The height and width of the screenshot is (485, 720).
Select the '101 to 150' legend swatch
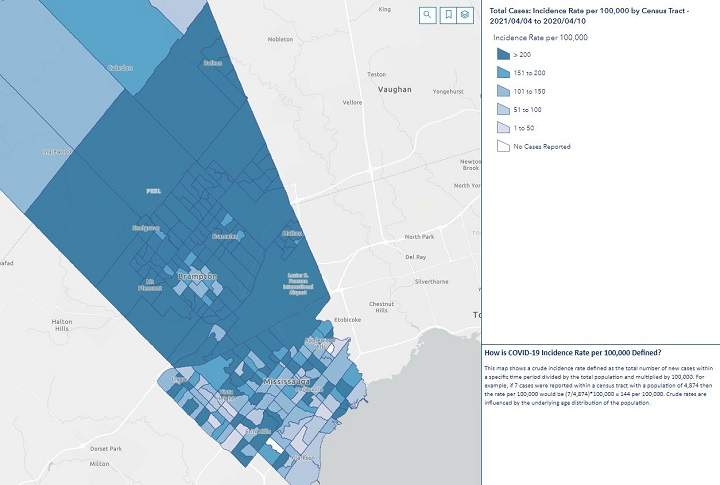coord(503,91)
